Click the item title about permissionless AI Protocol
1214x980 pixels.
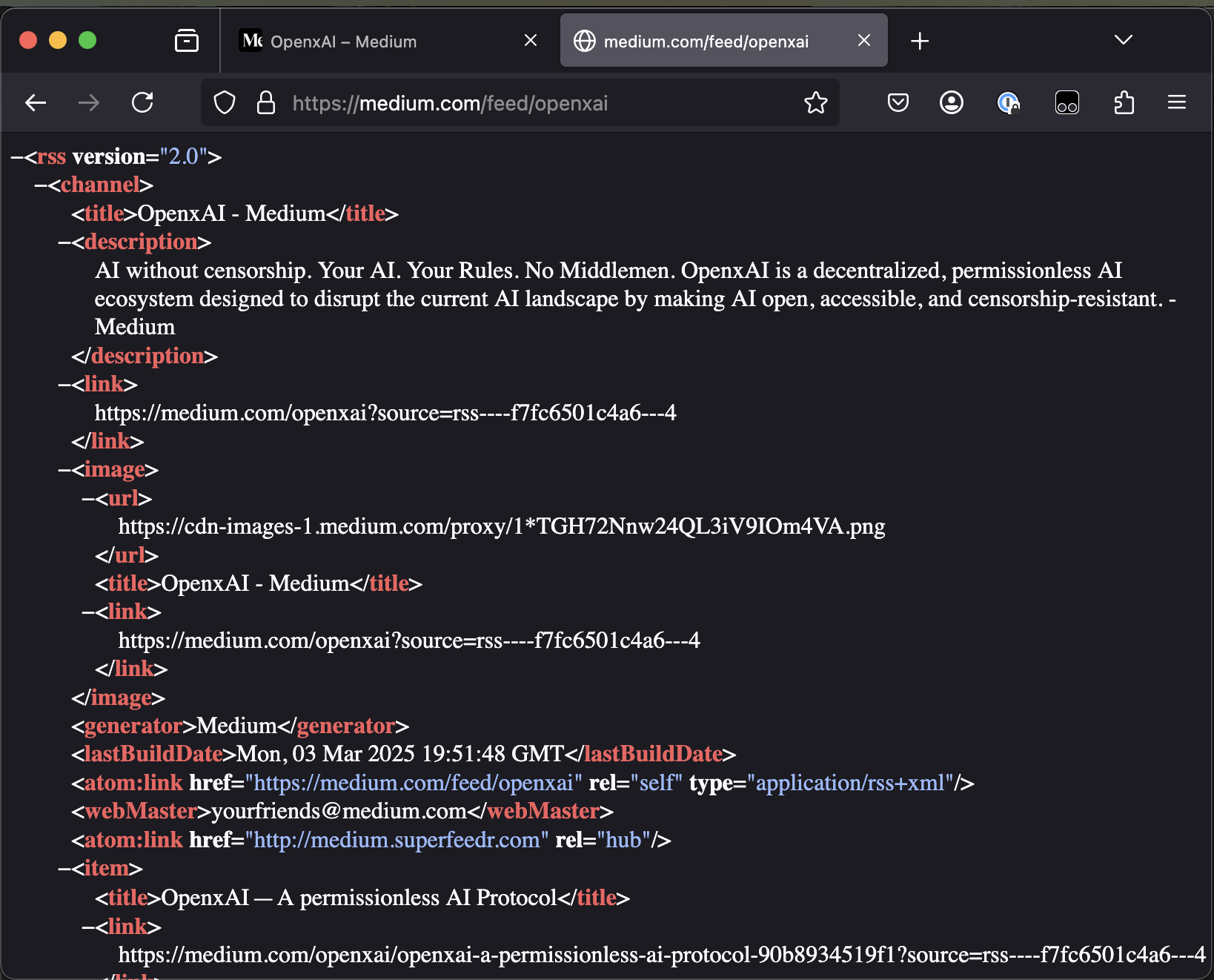click(359, 898)
